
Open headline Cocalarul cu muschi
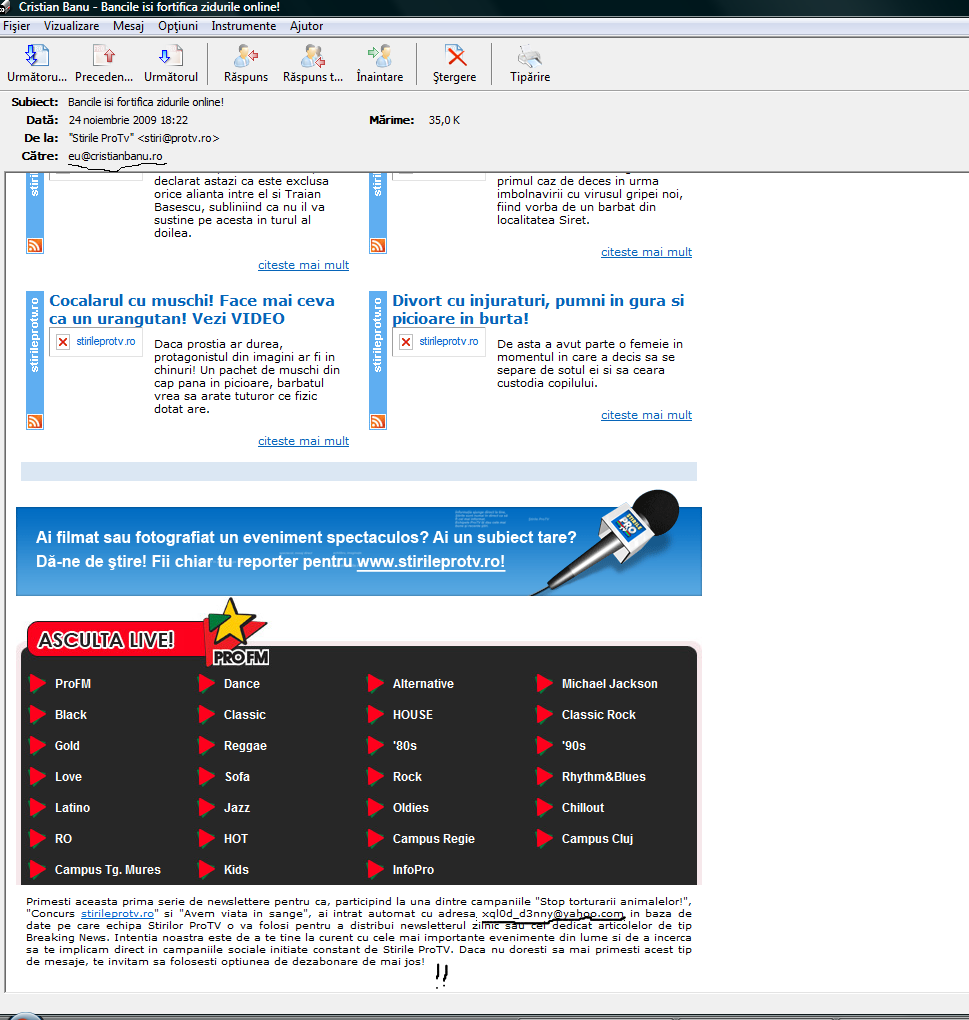(x=192, y=310)
